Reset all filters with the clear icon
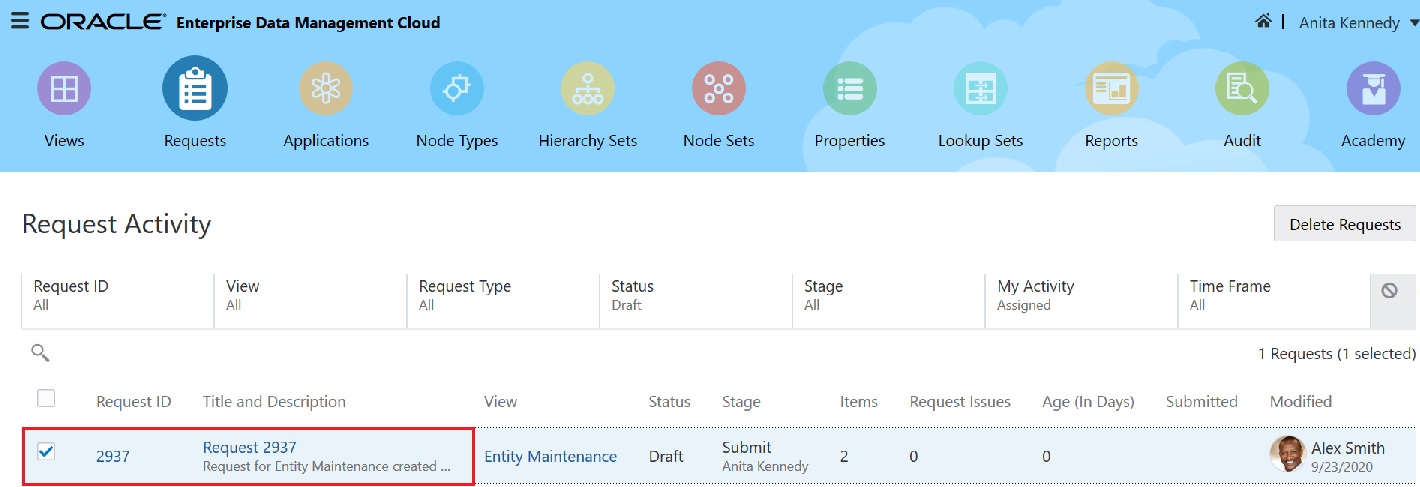This screenshot has height=487, width=1420. point(1389,291)
